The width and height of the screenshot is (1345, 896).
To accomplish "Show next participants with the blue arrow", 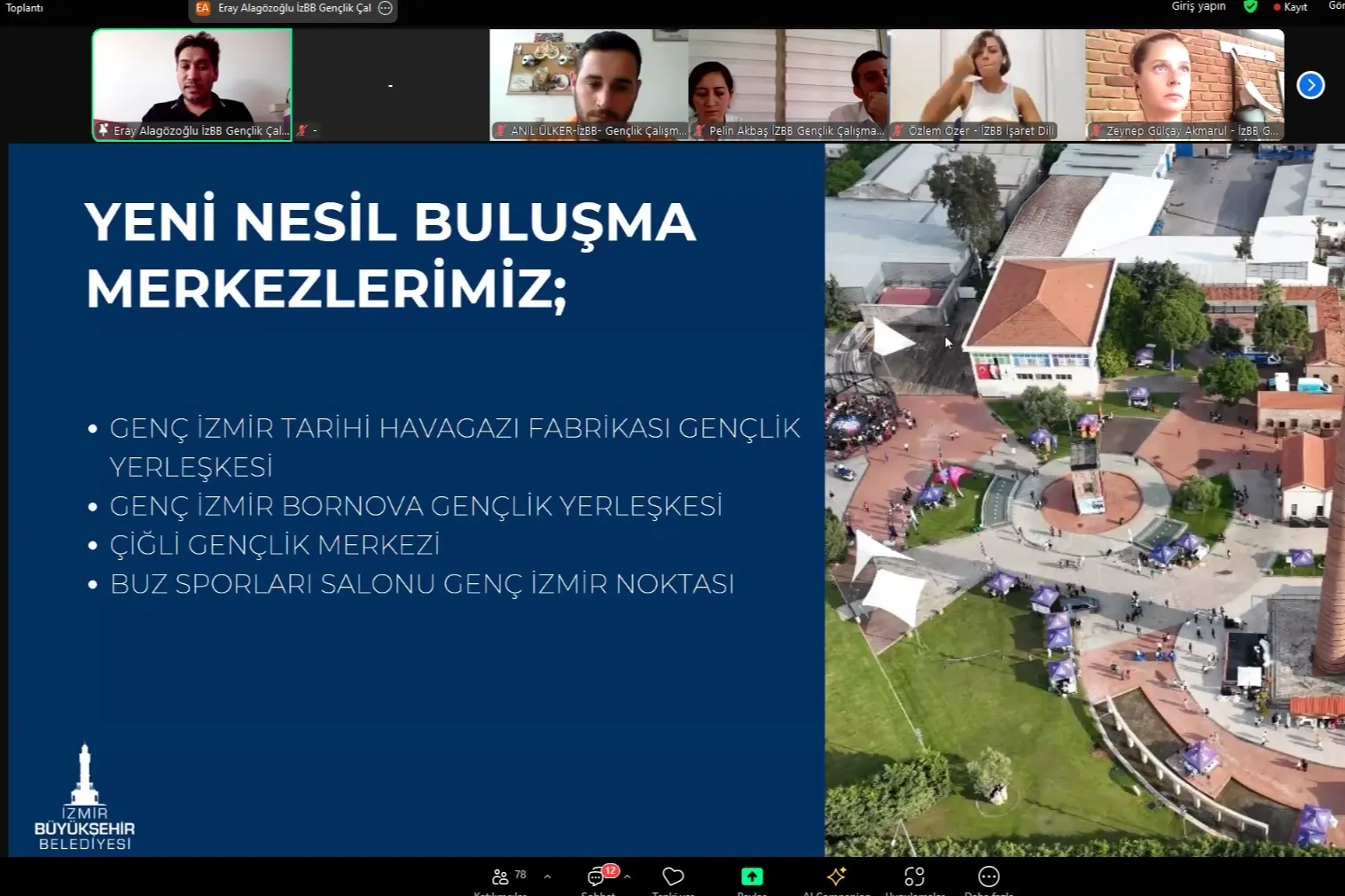I will tap(1310, 85).
